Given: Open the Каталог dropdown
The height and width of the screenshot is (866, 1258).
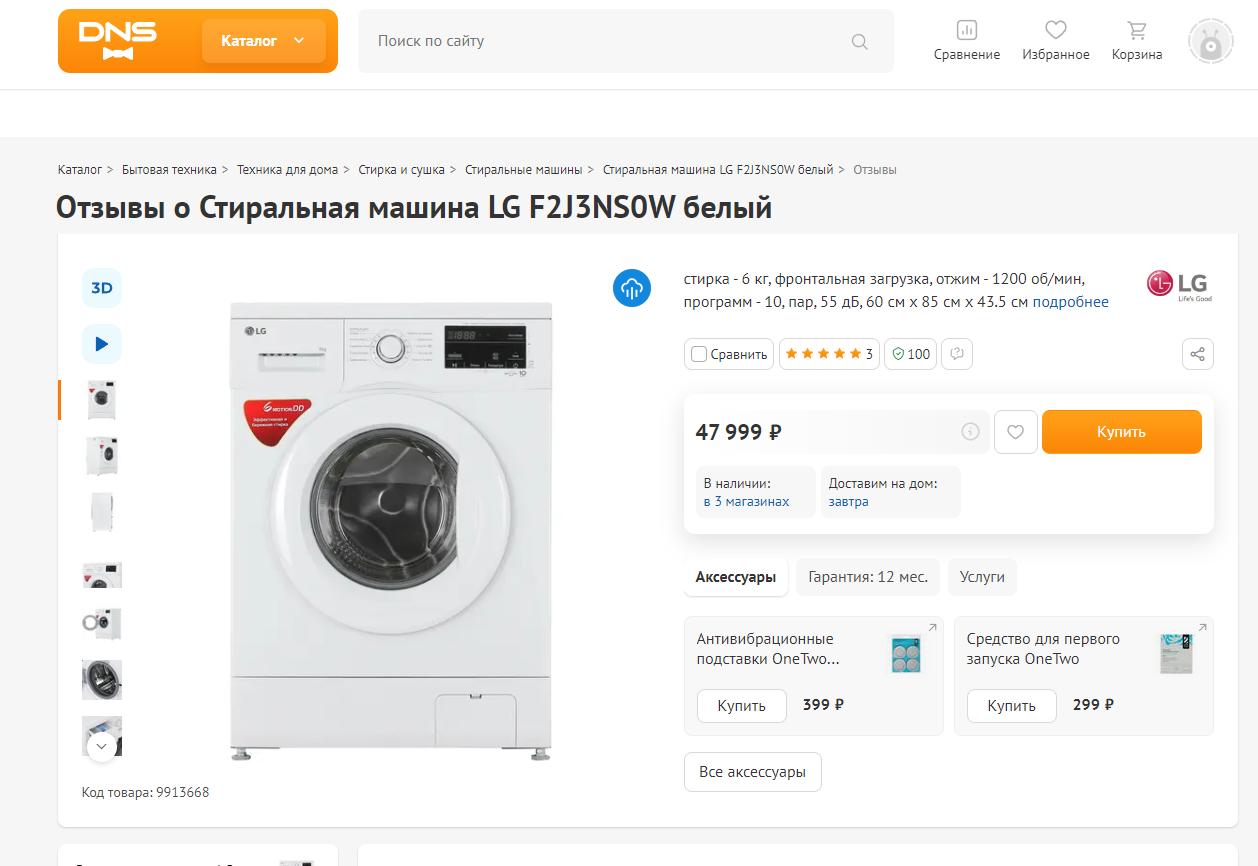Looking at the screenshot, I should click(262, 40).
